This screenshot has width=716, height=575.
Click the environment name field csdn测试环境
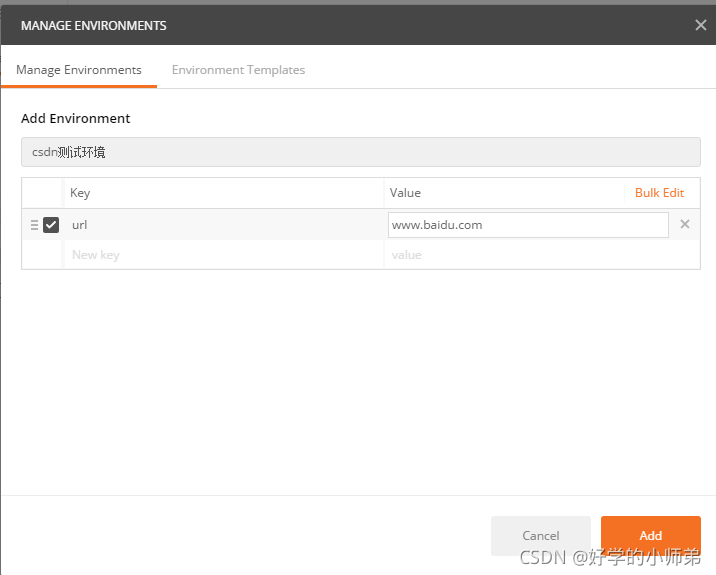[x=361, y=152]
